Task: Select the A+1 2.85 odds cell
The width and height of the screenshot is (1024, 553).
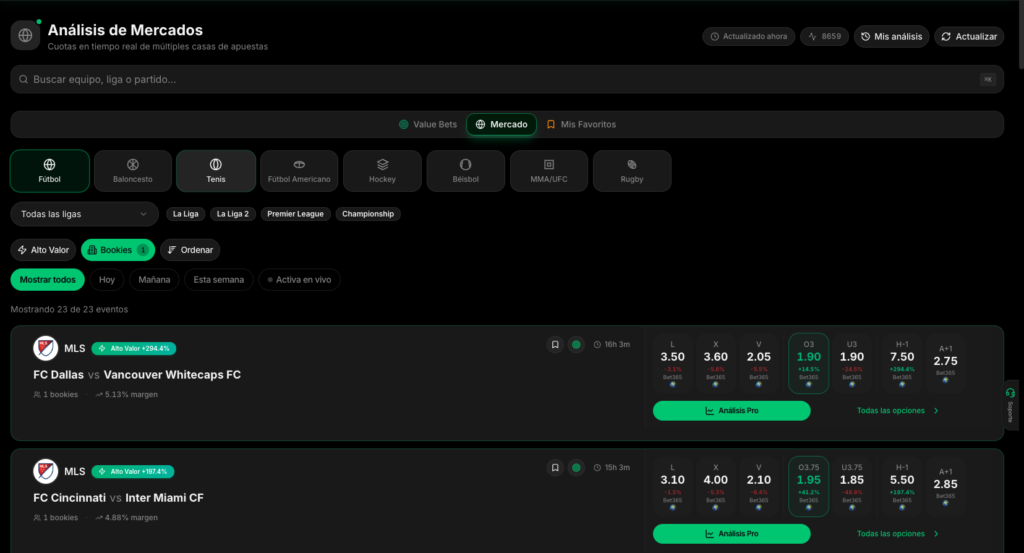Action: point(946,486)
